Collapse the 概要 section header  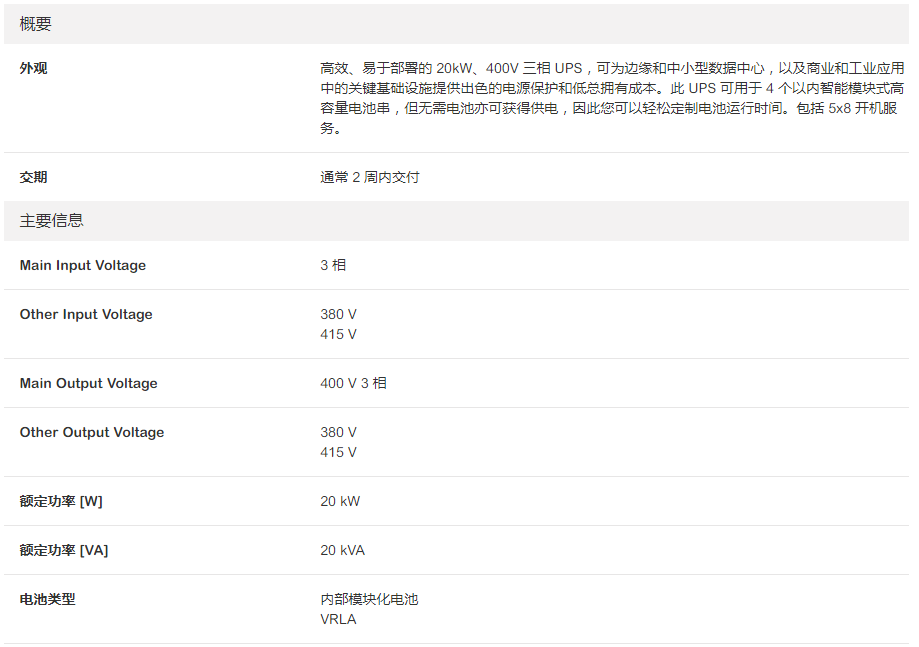coord(38,24)
